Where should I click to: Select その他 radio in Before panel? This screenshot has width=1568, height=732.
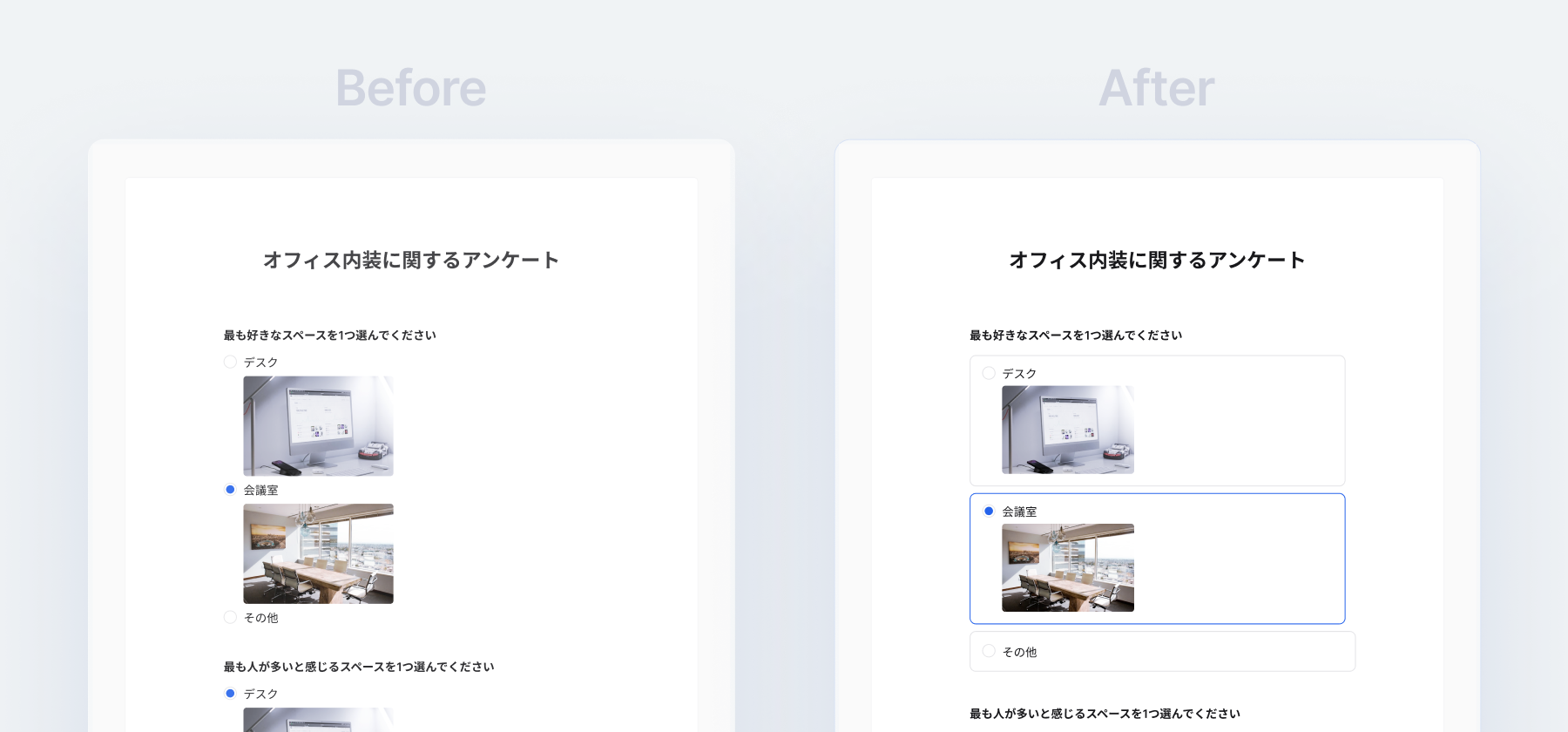(230, 617)
